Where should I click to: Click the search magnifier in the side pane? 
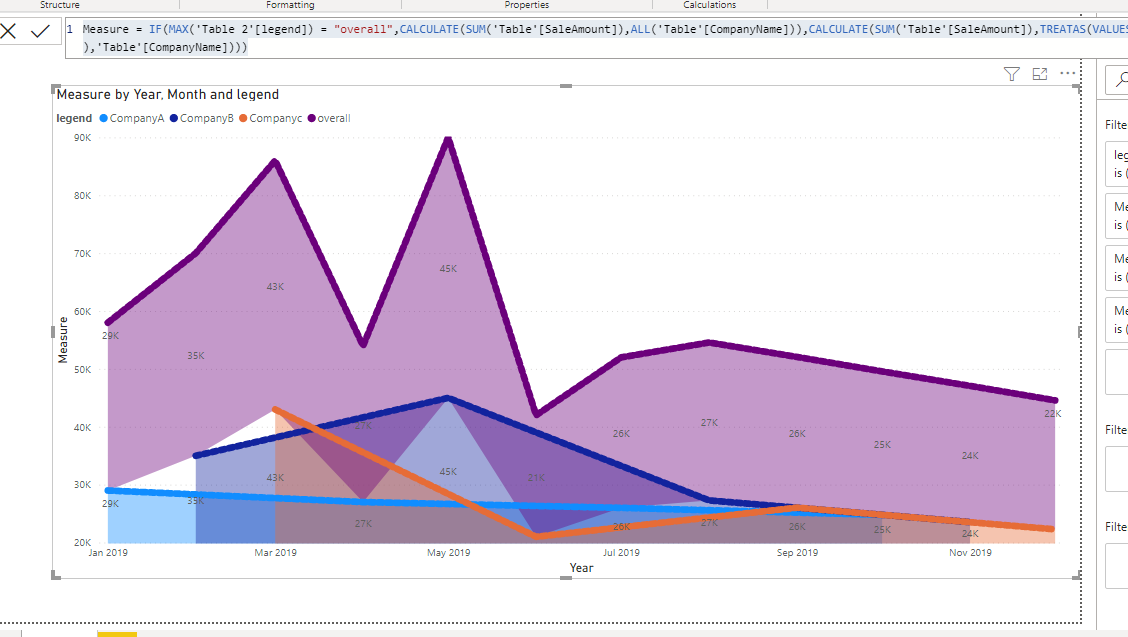pos(1121,79)
